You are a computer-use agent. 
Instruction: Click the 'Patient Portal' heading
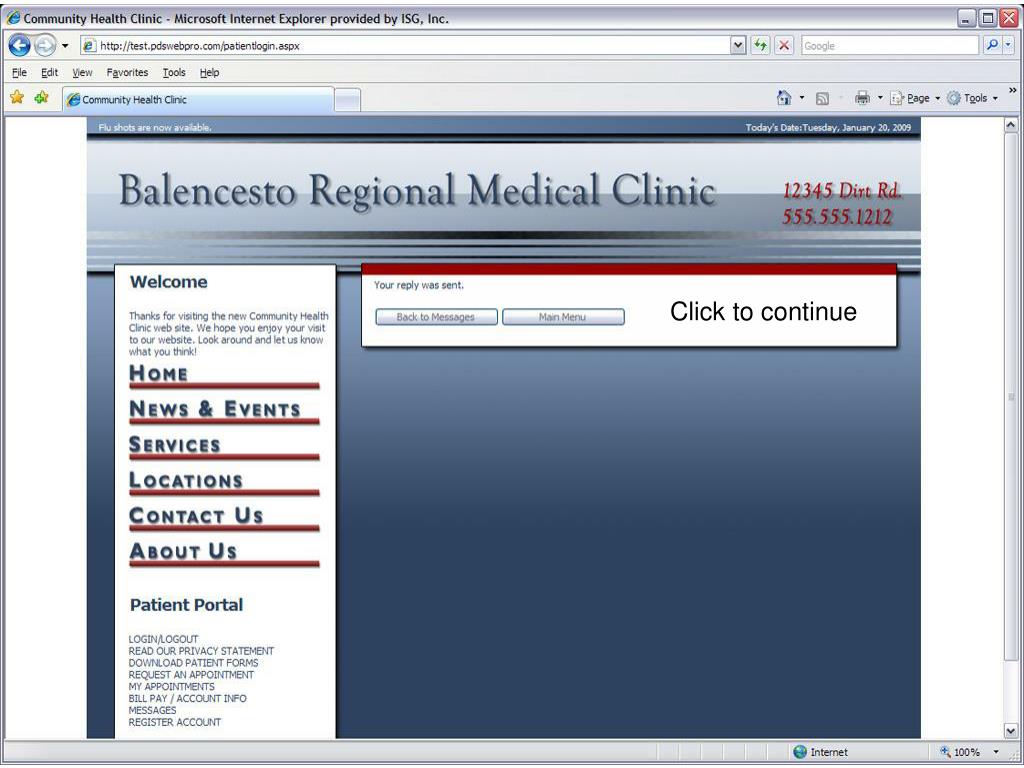[x=186, y=605]
